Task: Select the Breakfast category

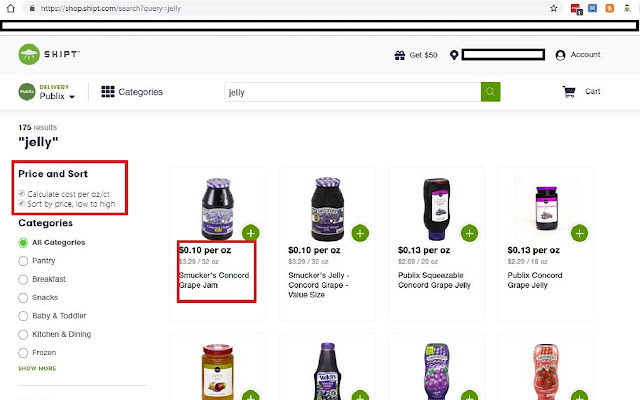Action: [23, 280]
